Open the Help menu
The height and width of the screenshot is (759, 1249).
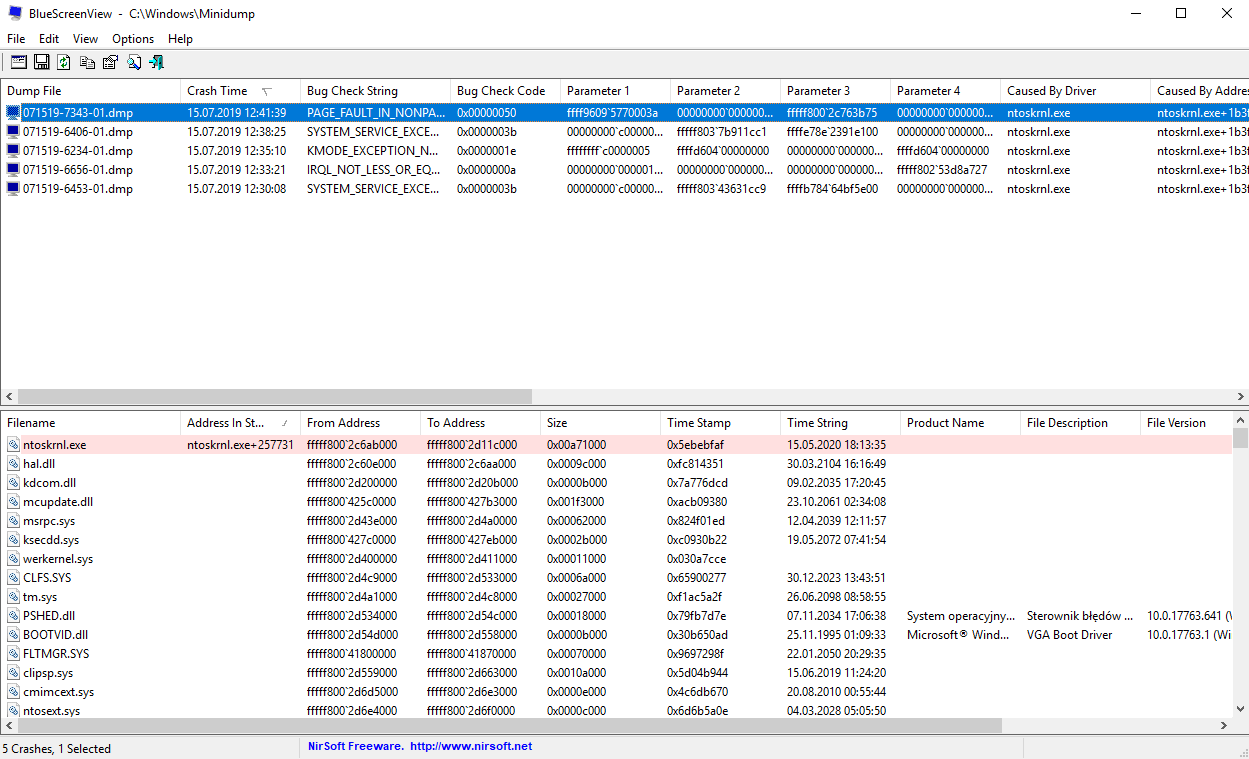180,39
